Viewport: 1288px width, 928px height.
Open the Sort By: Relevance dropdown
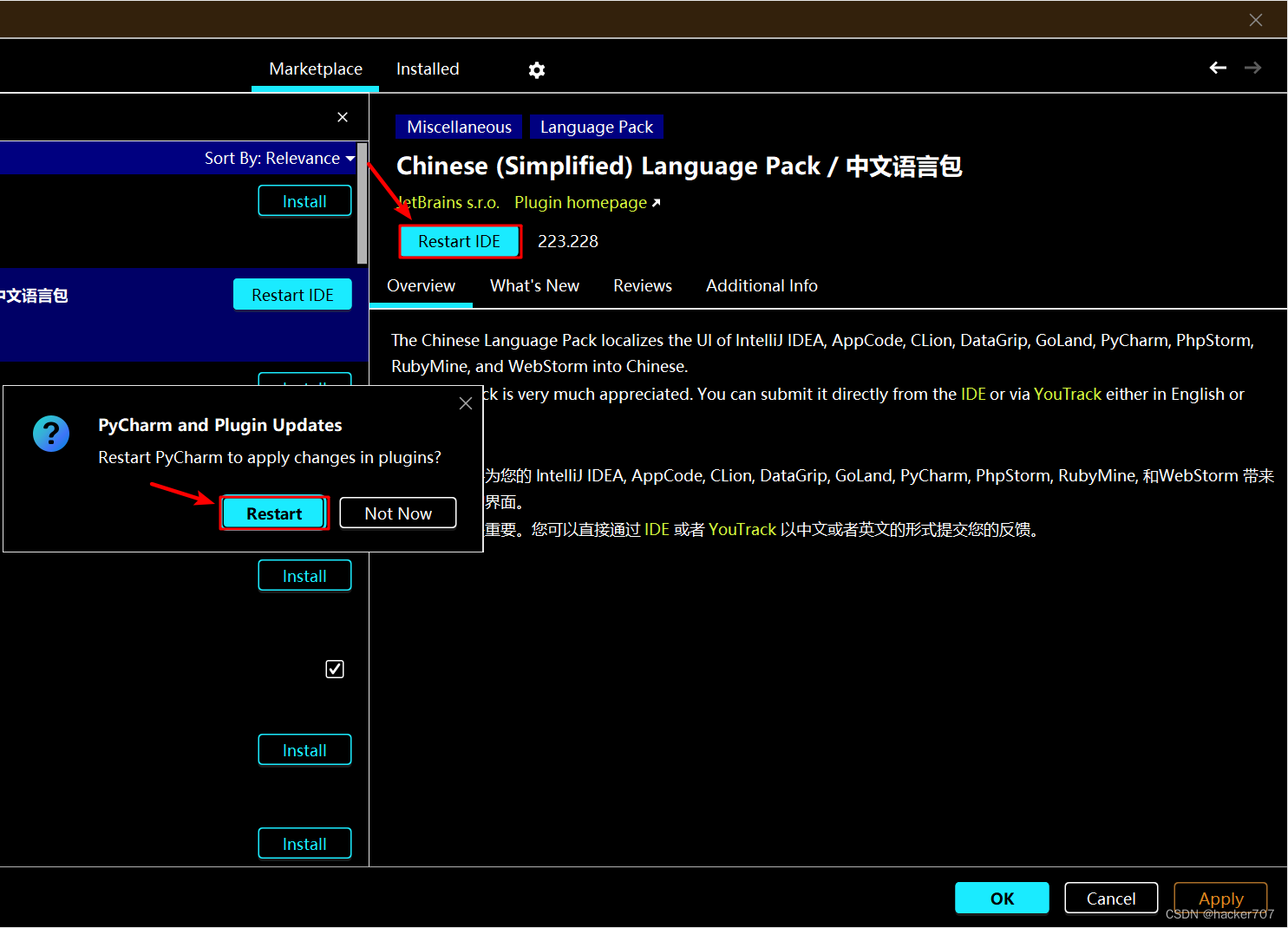tap(279, 158)
